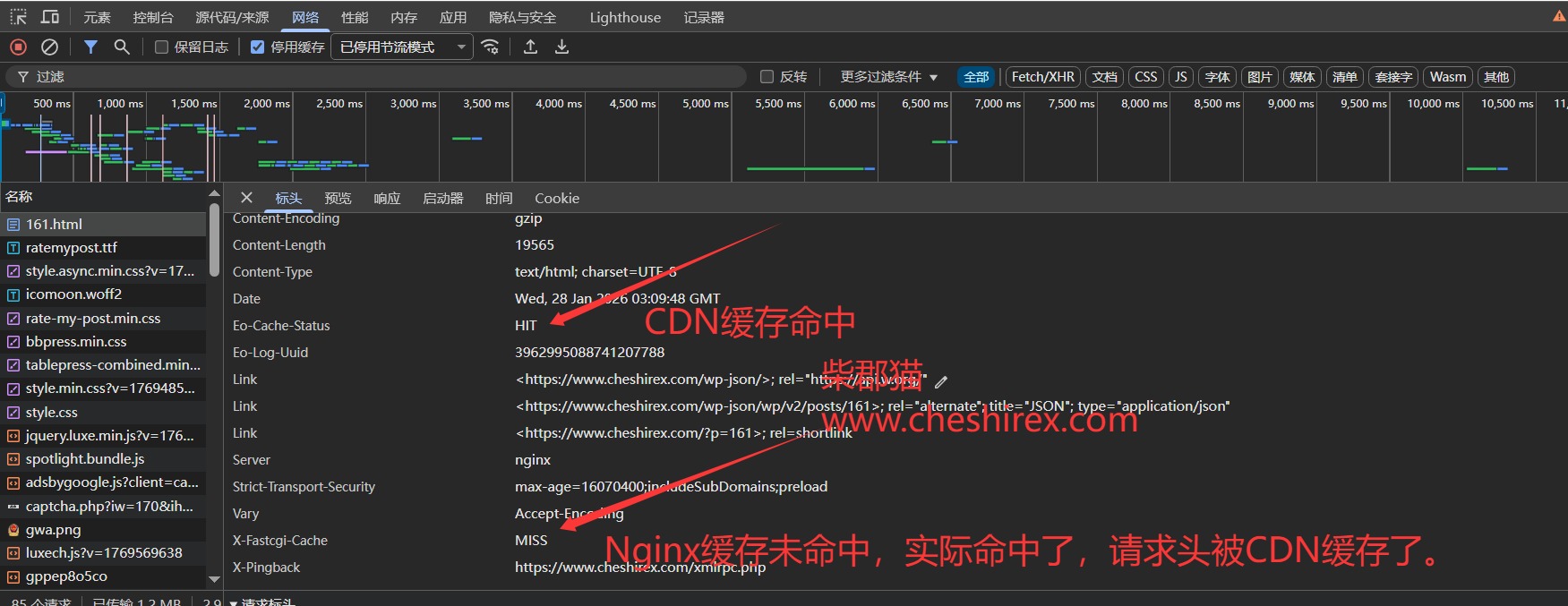Open network search with magnifier icon

pyautogui.click(x=122, y=47)
